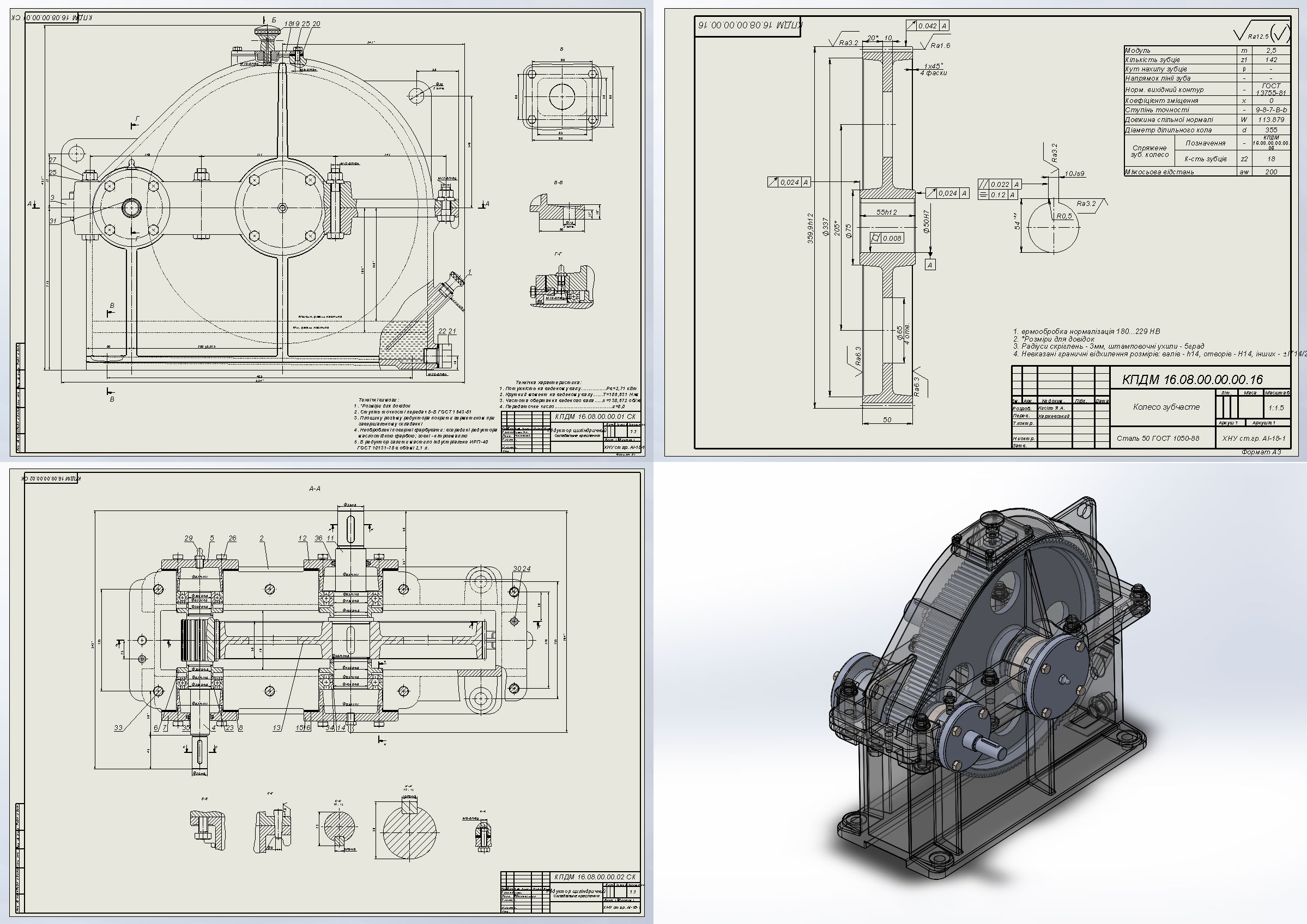This screenshot has height=924, width=1307.
Task: Click the title 'КПДМ 16.08.00.00.00.16' in title block
Action: pyautogui.click(x=1192, y=380)
